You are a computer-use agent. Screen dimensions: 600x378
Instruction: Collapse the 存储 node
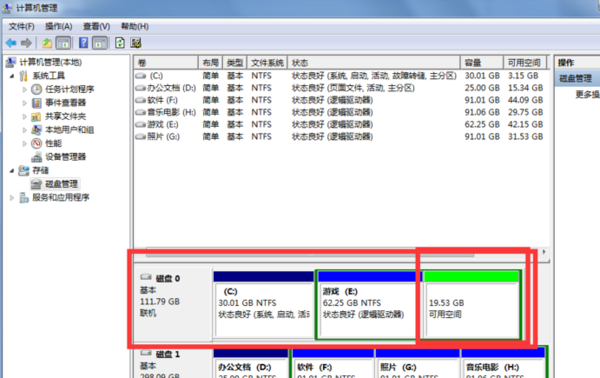click(12, 171)
